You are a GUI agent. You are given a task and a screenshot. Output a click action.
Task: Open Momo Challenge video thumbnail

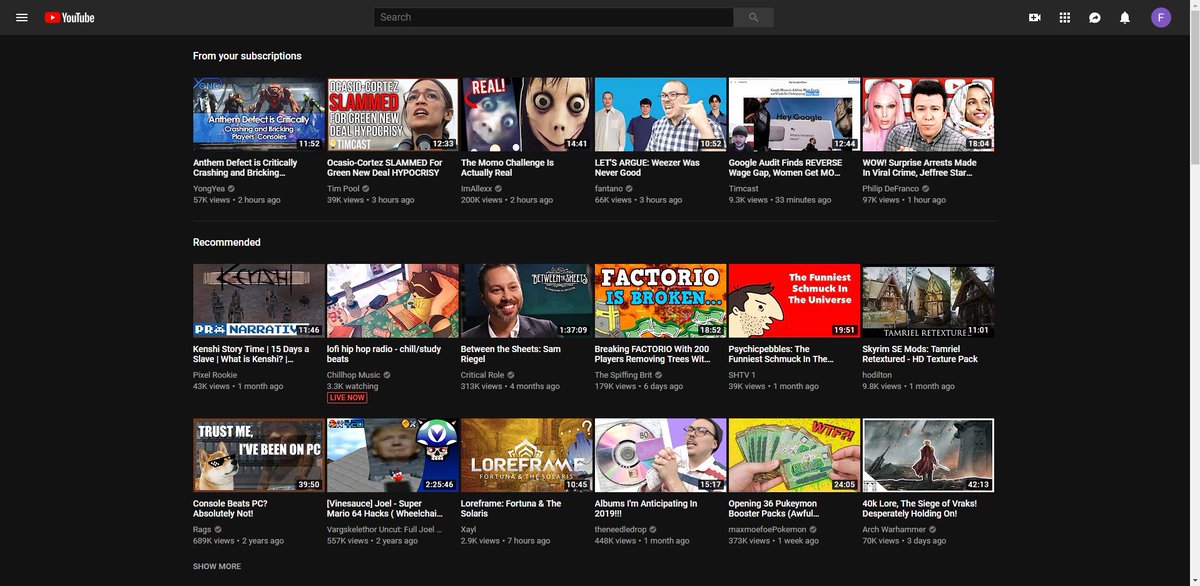(x=526, y=114)
